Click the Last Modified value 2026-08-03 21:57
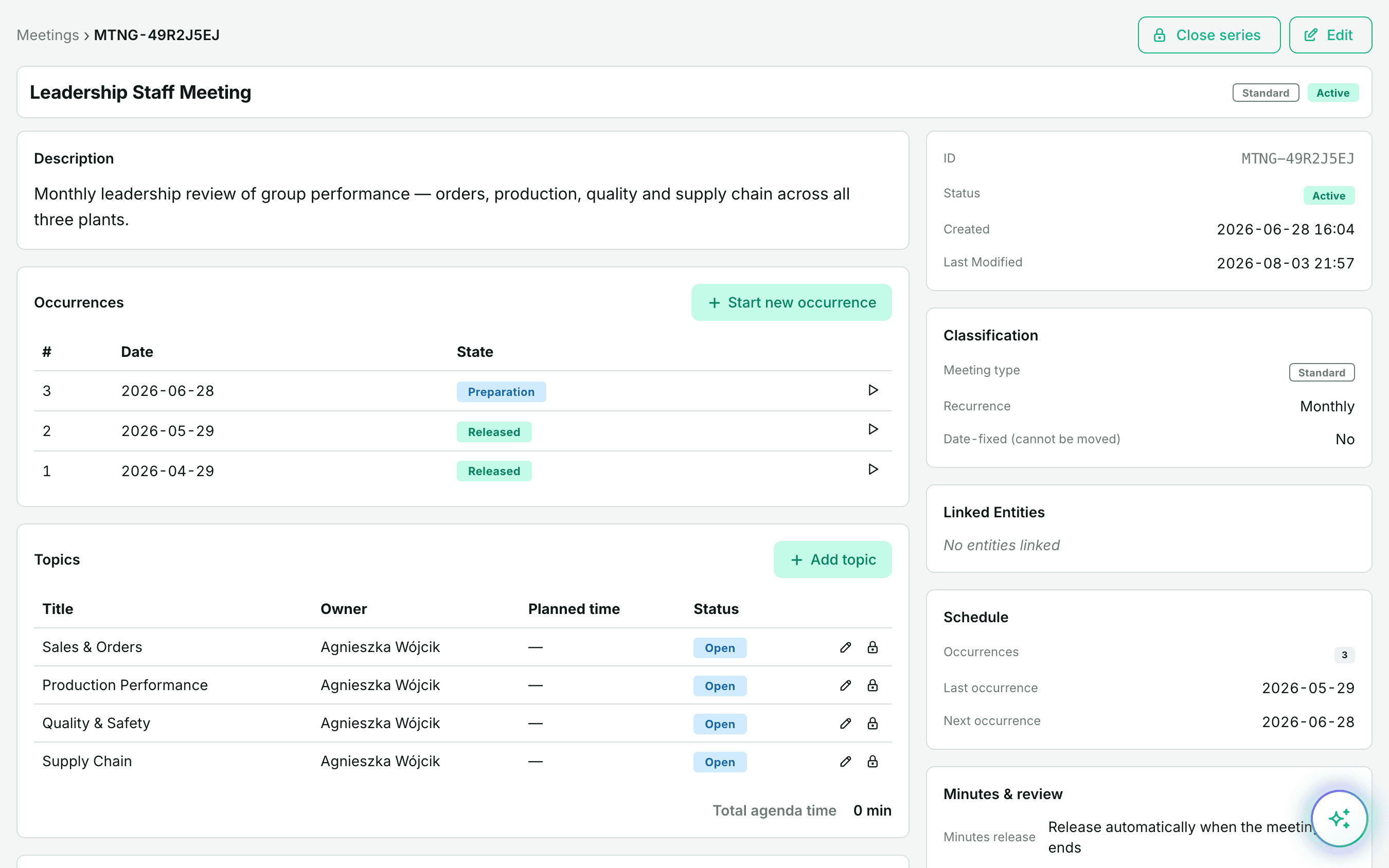This screenshot has height=868, width=1389. click(x=1286, y=263)
